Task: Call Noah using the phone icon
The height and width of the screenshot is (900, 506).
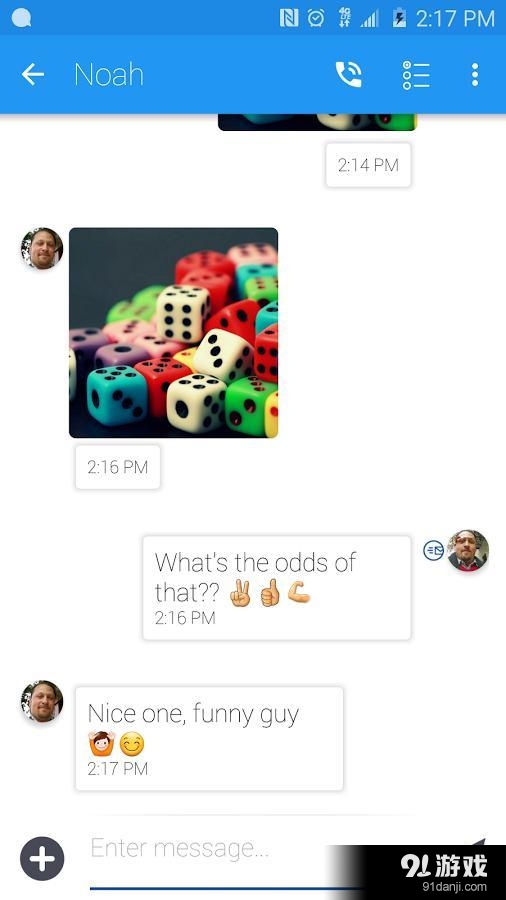Action: [348, 74]
